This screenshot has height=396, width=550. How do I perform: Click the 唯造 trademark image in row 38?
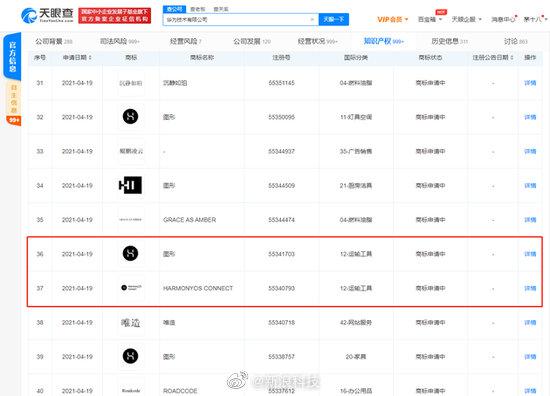(131, 322)
